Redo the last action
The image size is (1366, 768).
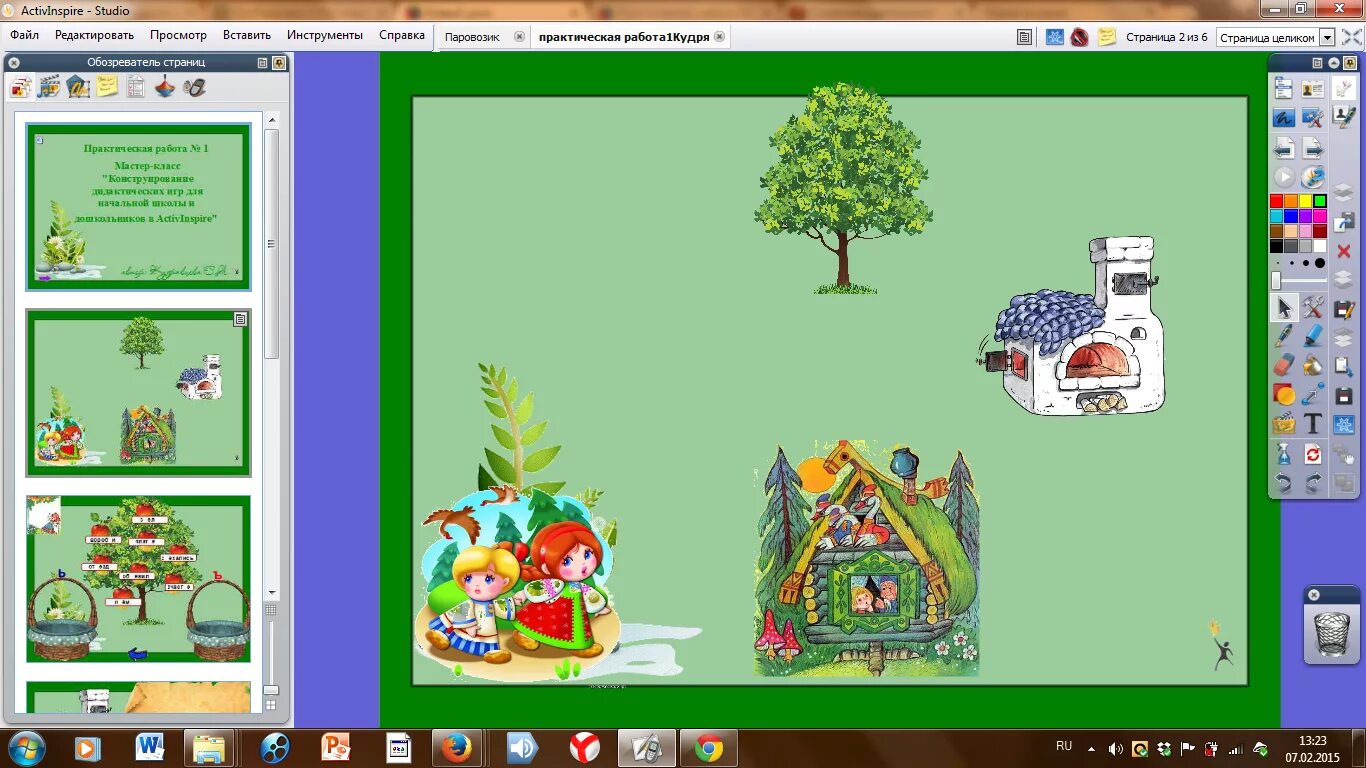pos(1313,483)
